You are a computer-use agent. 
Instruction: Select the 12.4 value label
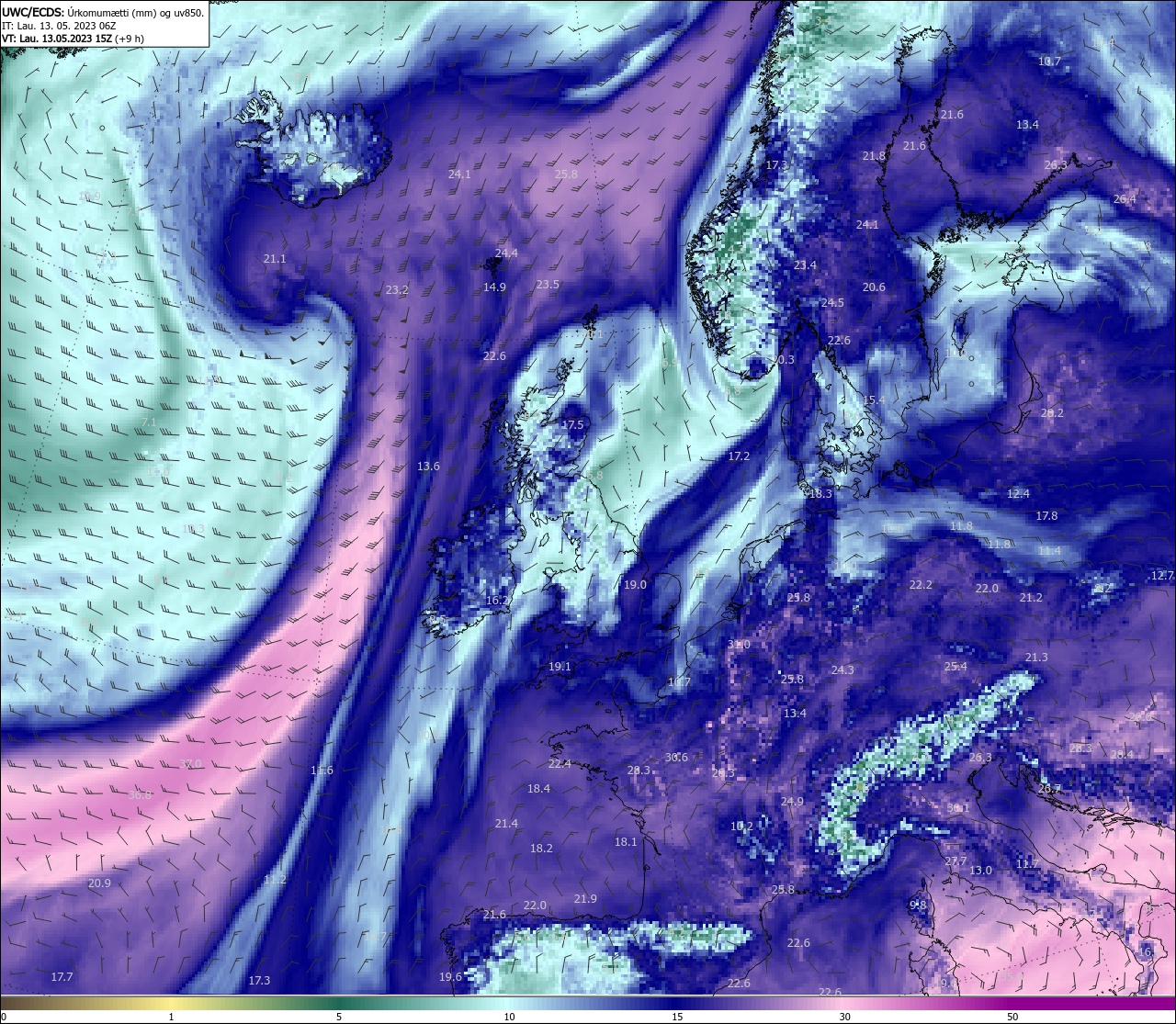[1018, 493]
